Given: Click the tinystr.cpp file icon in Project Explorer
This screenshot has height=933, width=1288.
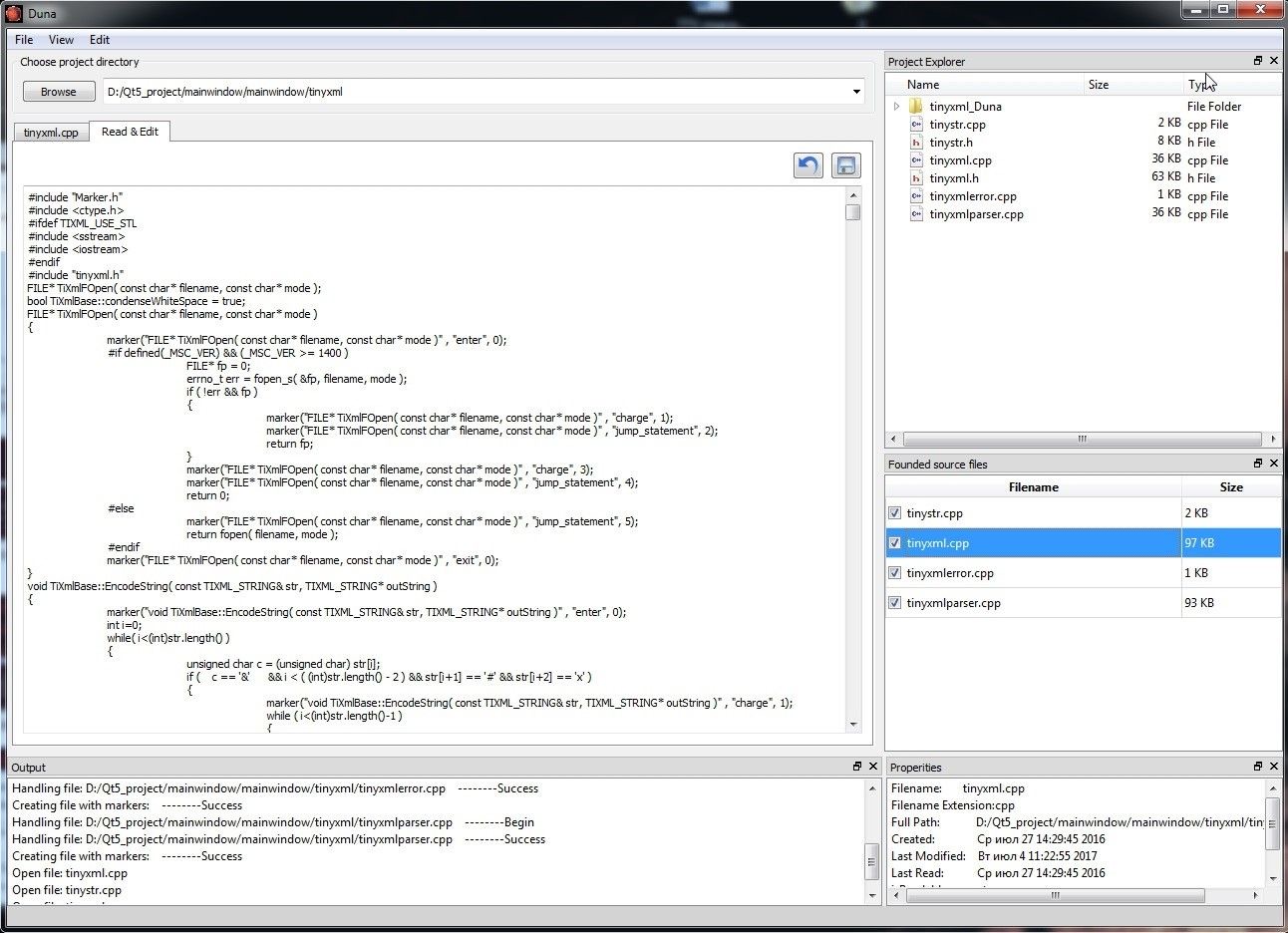Looking at the screenshot, I should click(916, 125).
